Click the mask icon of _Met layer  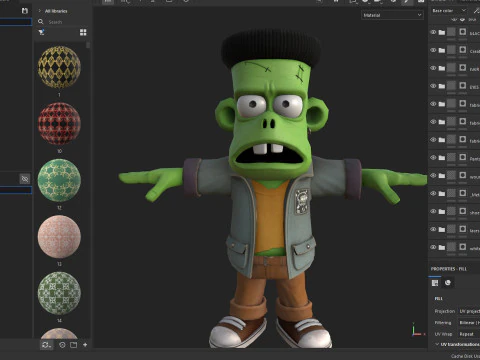tap(462, 193)
